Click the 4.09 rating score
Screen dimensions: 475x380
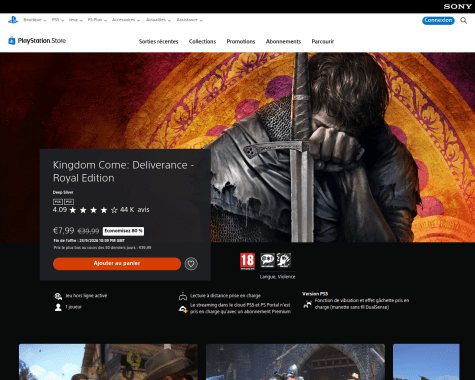pyautogui.click(x=60, y=210)
